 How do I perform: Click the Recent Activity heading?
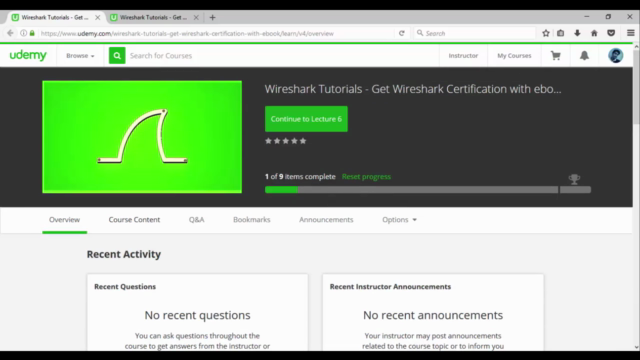click(x=124, y=254)
